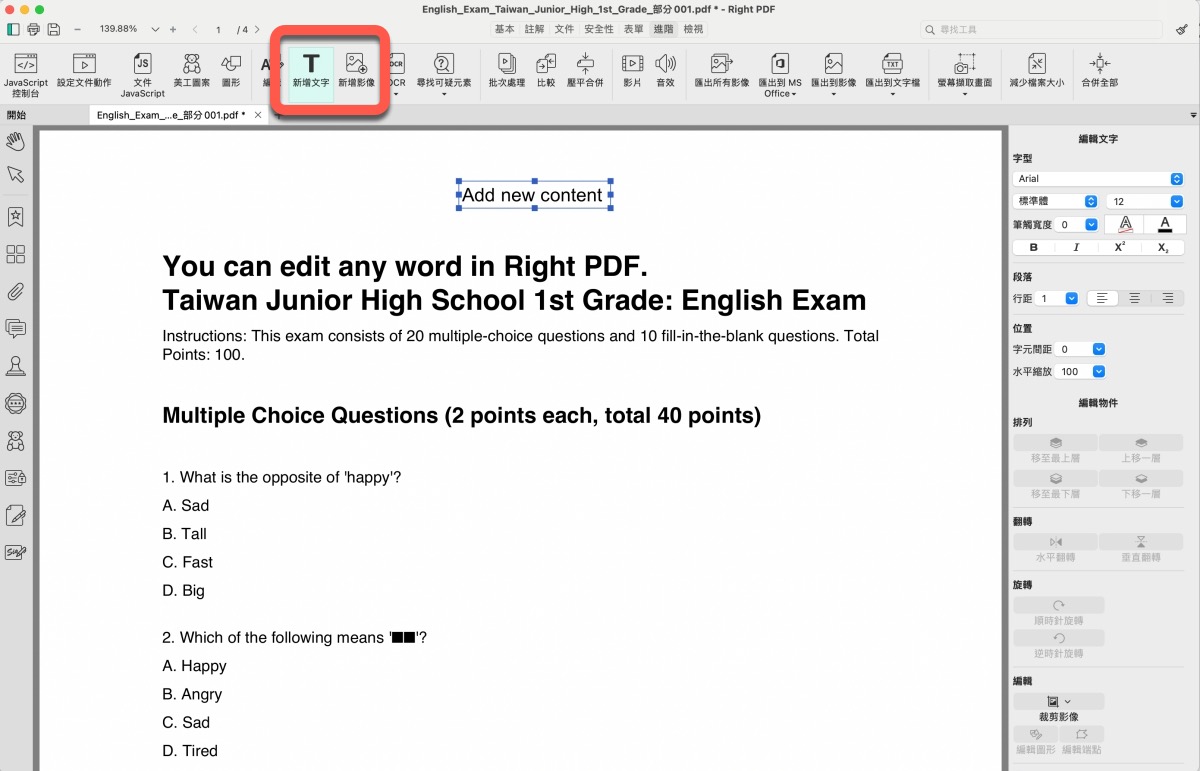The image size is (1200, 771).
Task: Insert a 影片 video
Action: point(632,70)
